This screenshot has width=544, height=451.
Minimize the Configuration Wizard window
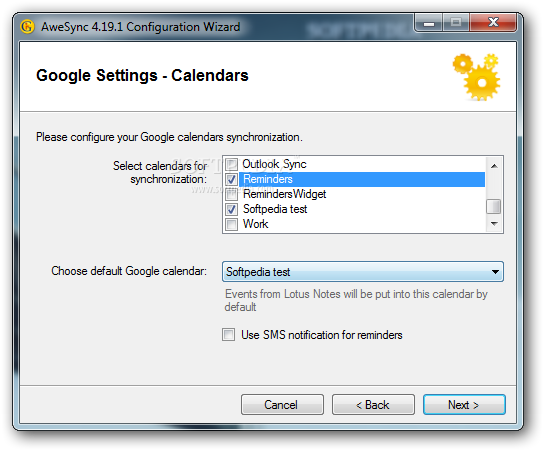point(429,23)
